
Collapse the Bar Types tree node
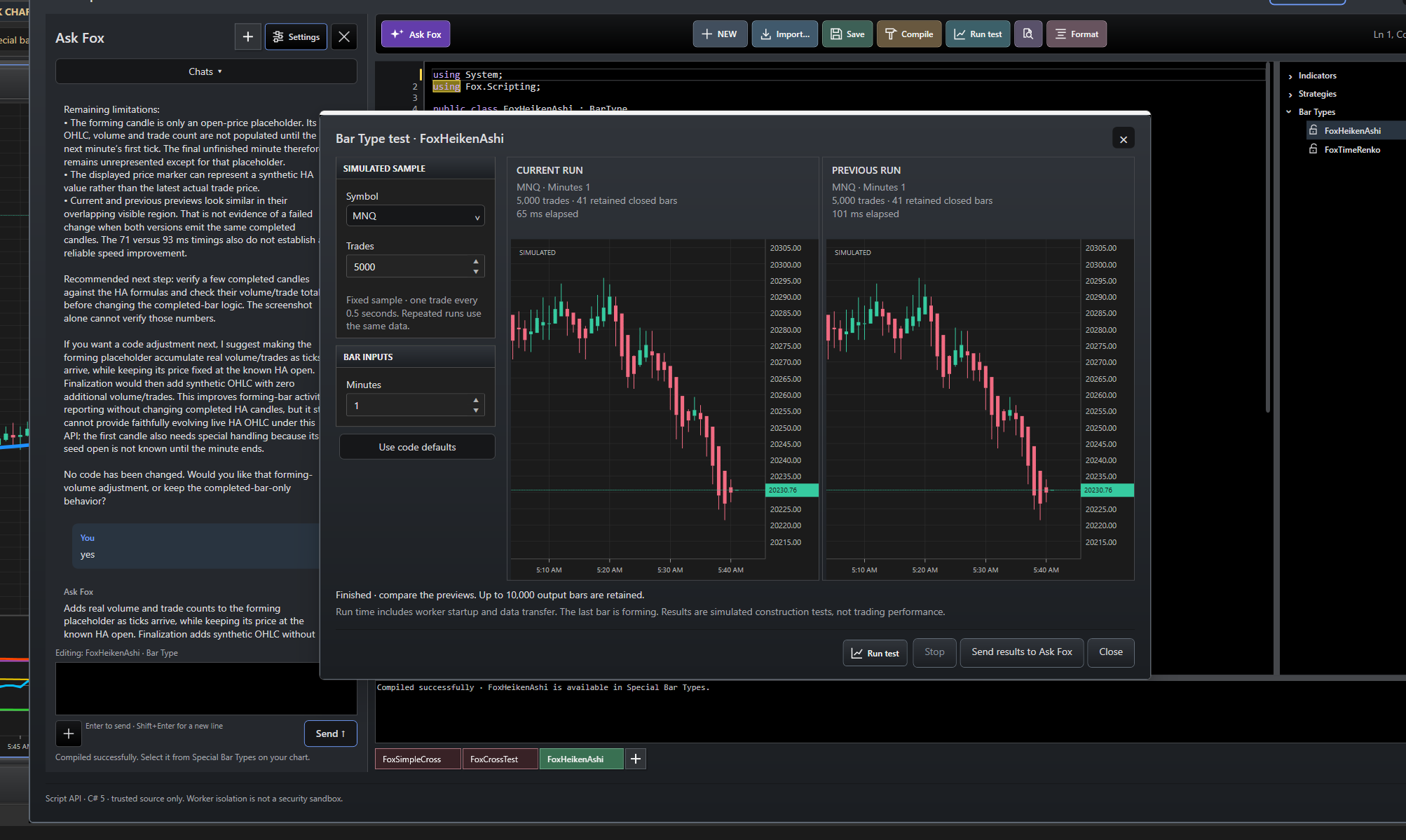[x=1289, y=112]
